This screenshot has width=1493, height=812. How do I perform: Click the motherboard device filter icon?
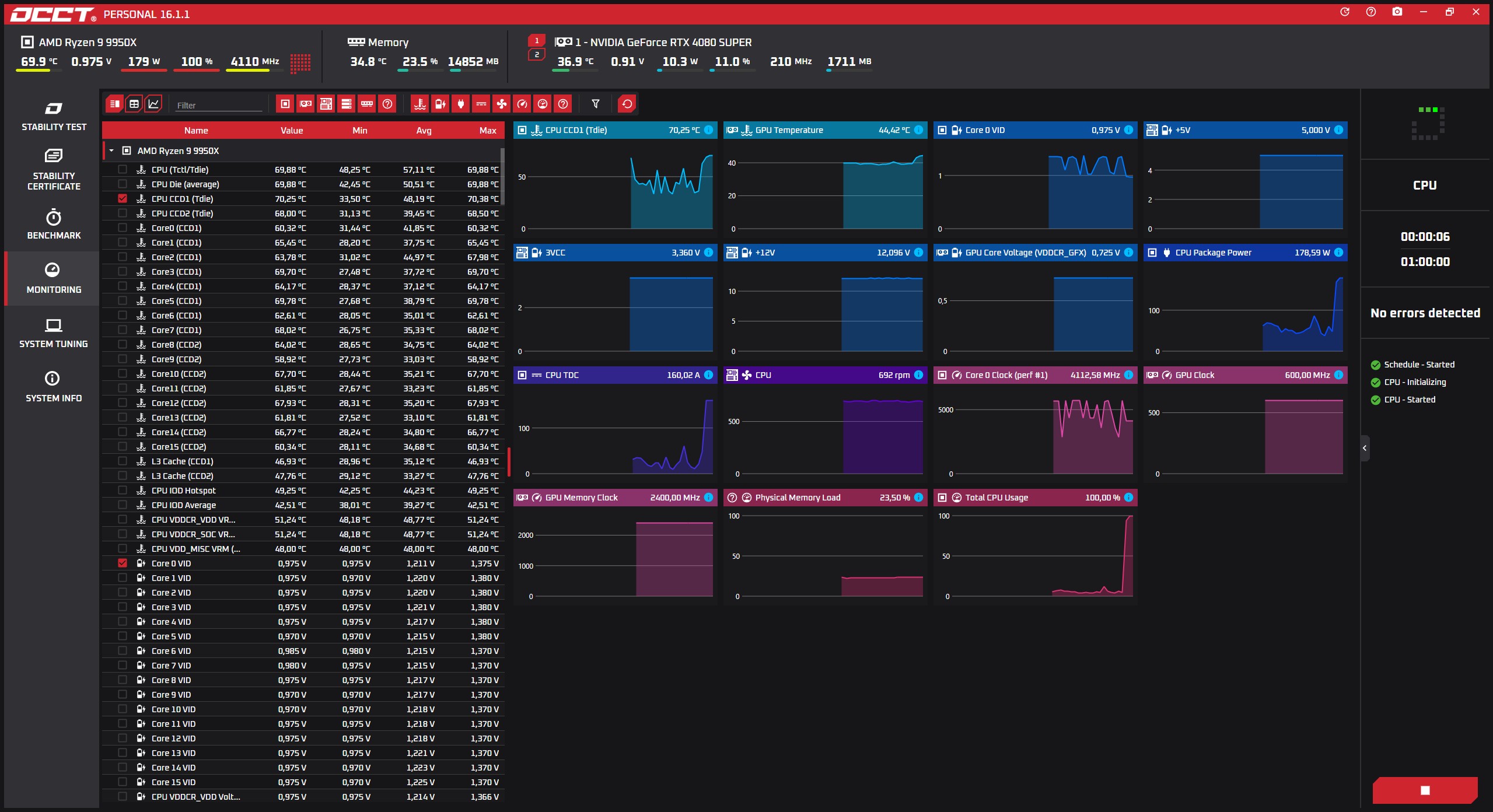326,104
